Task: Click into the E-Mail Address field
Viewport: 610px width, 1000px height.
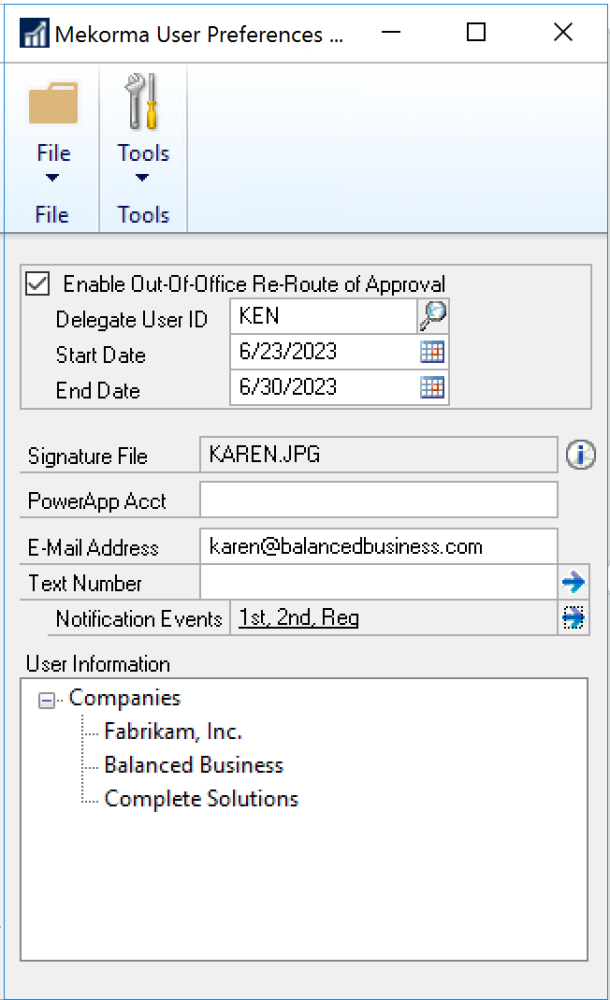Action: 378,547
